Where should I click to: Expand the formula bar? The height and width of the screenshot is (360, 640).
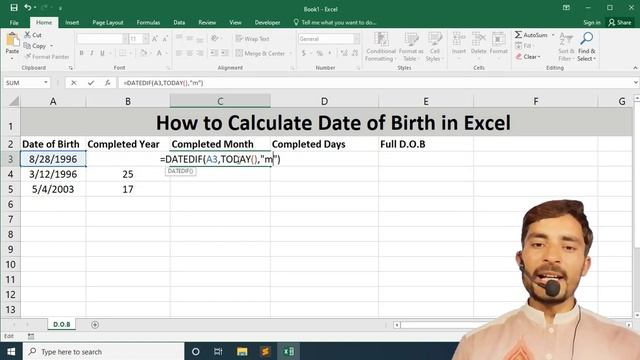click(x=636, y=83)
